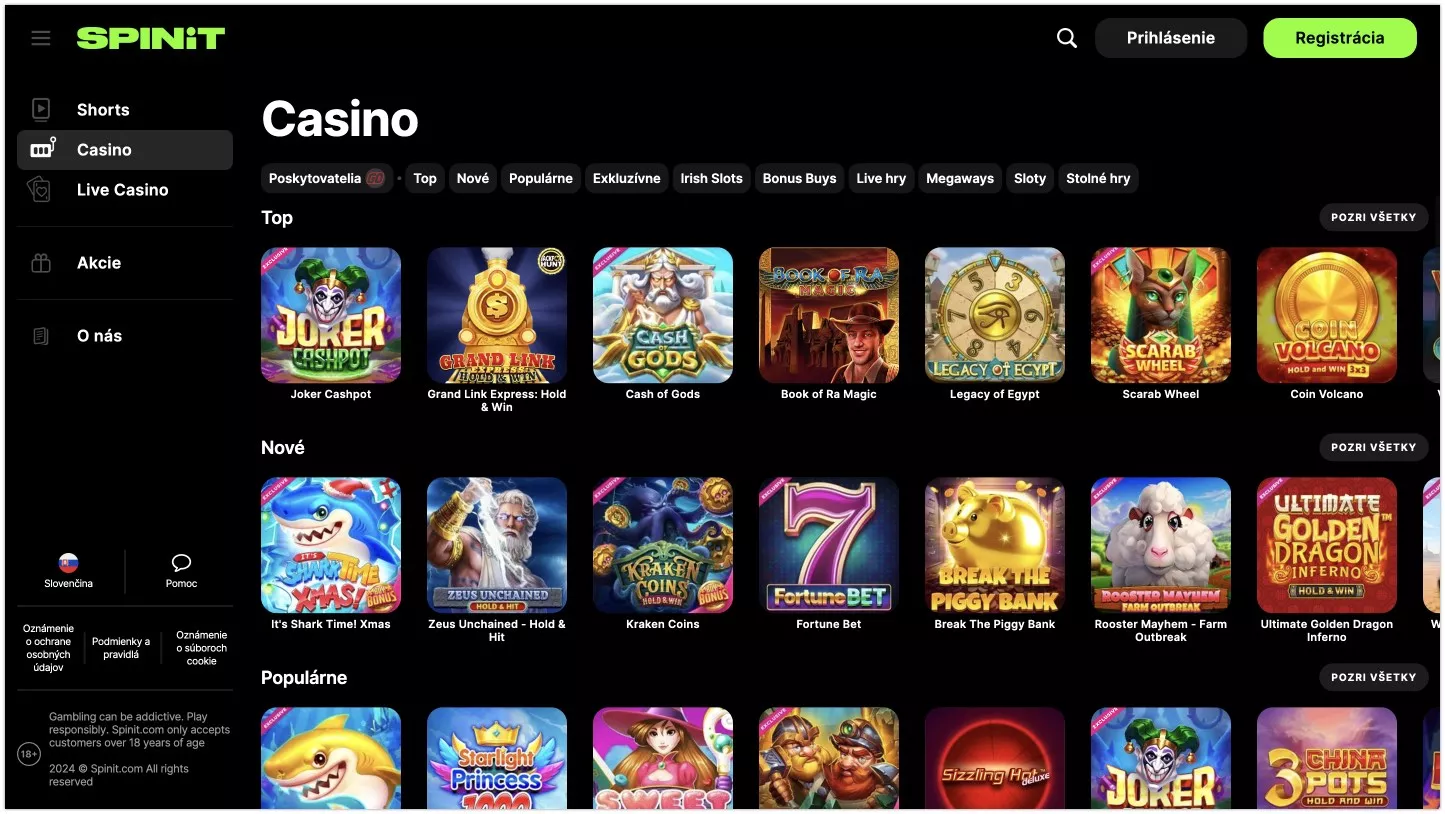1445x814 pixels.
Task: Click the Prihlásenie login button
Action: (x=1171, y=38)
